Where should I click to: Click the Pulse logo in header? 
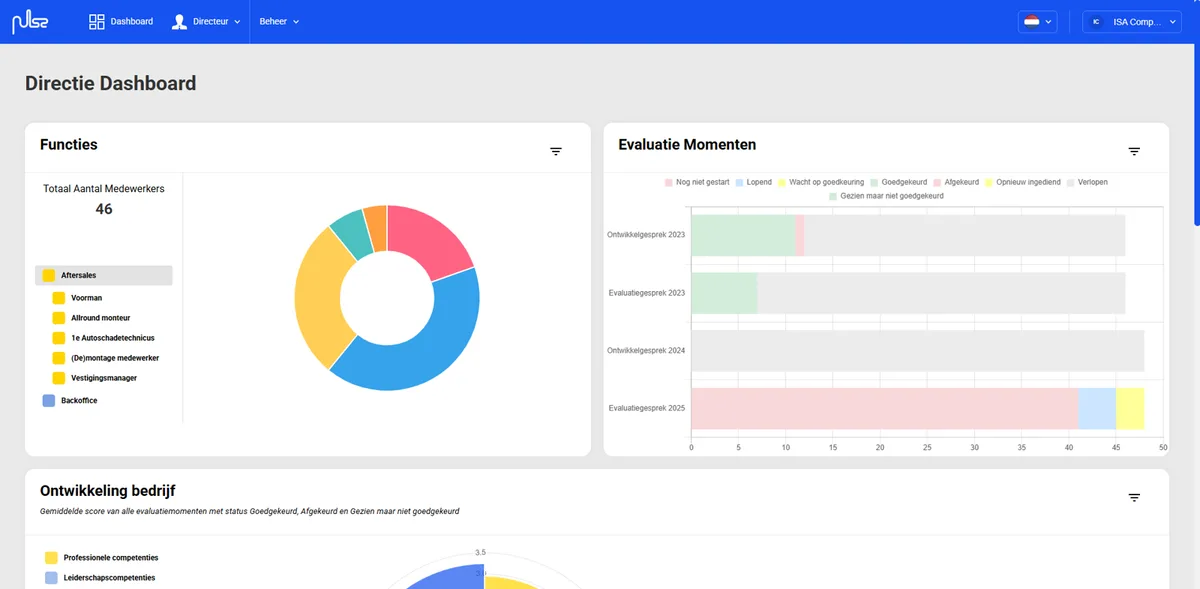click(x=30, y=21)
